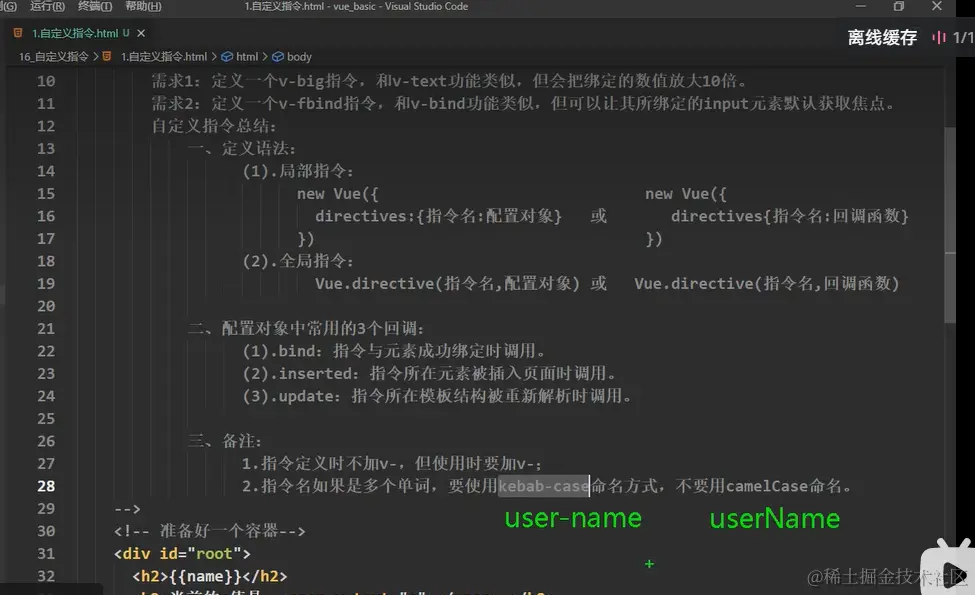
Task: Click the pink indicator icon beside 1/1
Action: click(x=941, y=37)
